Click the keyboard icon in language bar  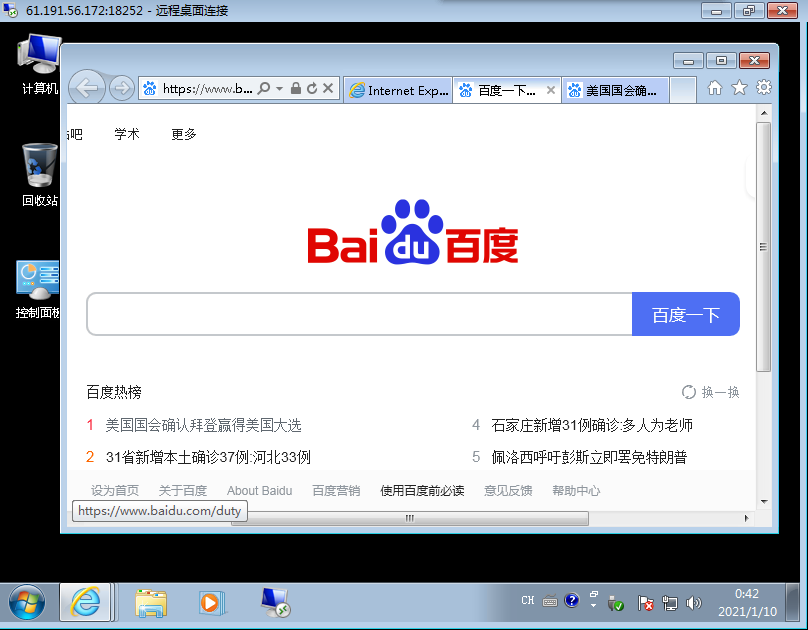pos(550,601)
